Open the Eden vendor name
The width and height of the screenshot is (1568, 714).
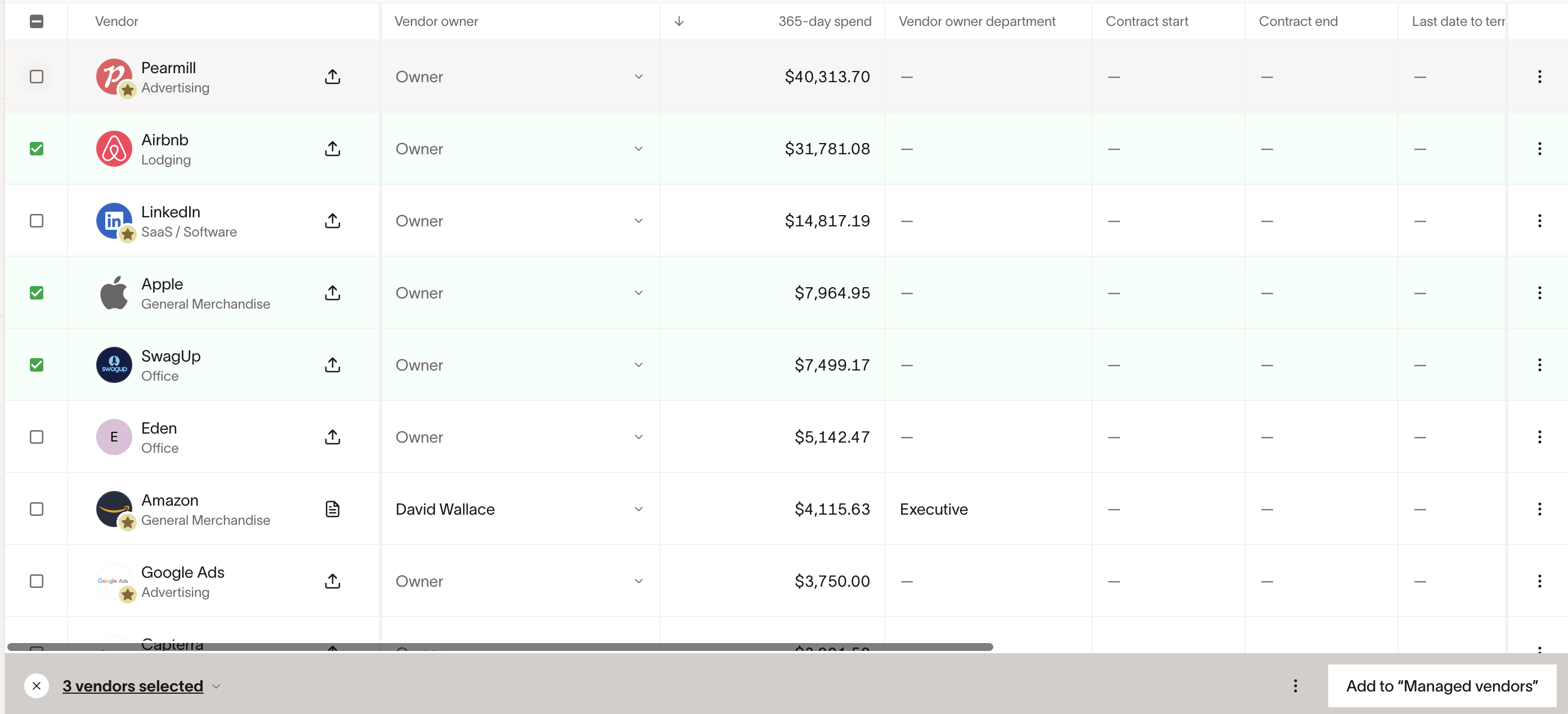(x=159, y=428)
